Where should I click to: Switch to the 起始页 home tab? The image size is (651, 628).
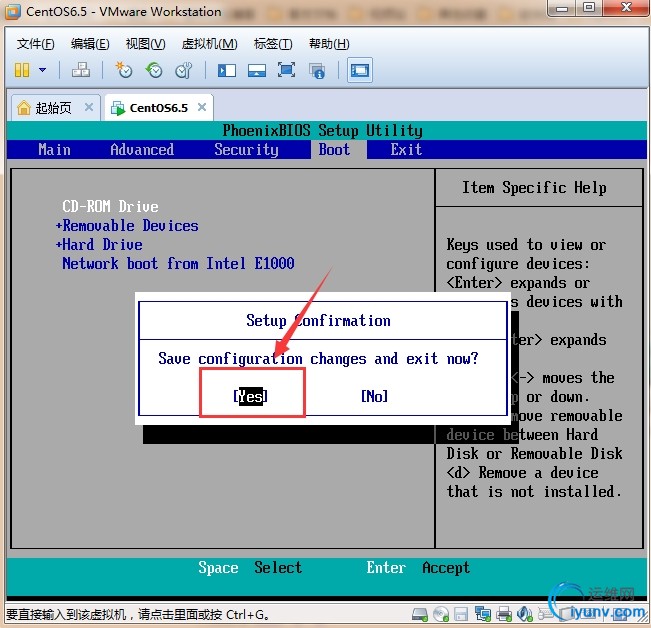pos(55,108)
